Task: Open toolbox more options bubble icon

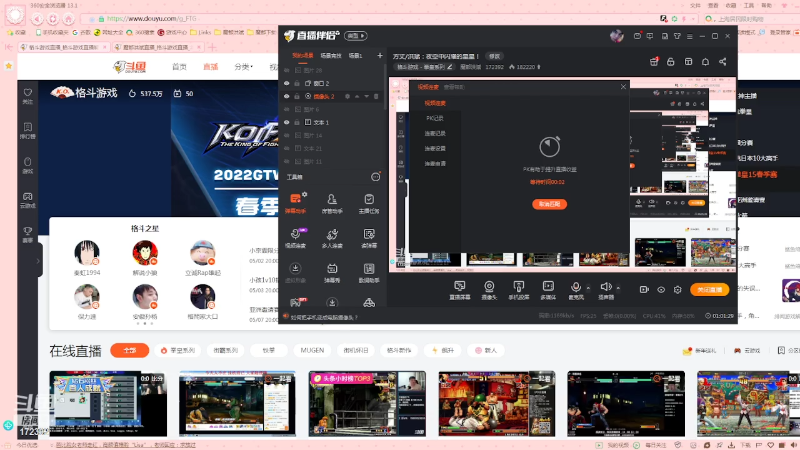Action: tap(376, 177)
